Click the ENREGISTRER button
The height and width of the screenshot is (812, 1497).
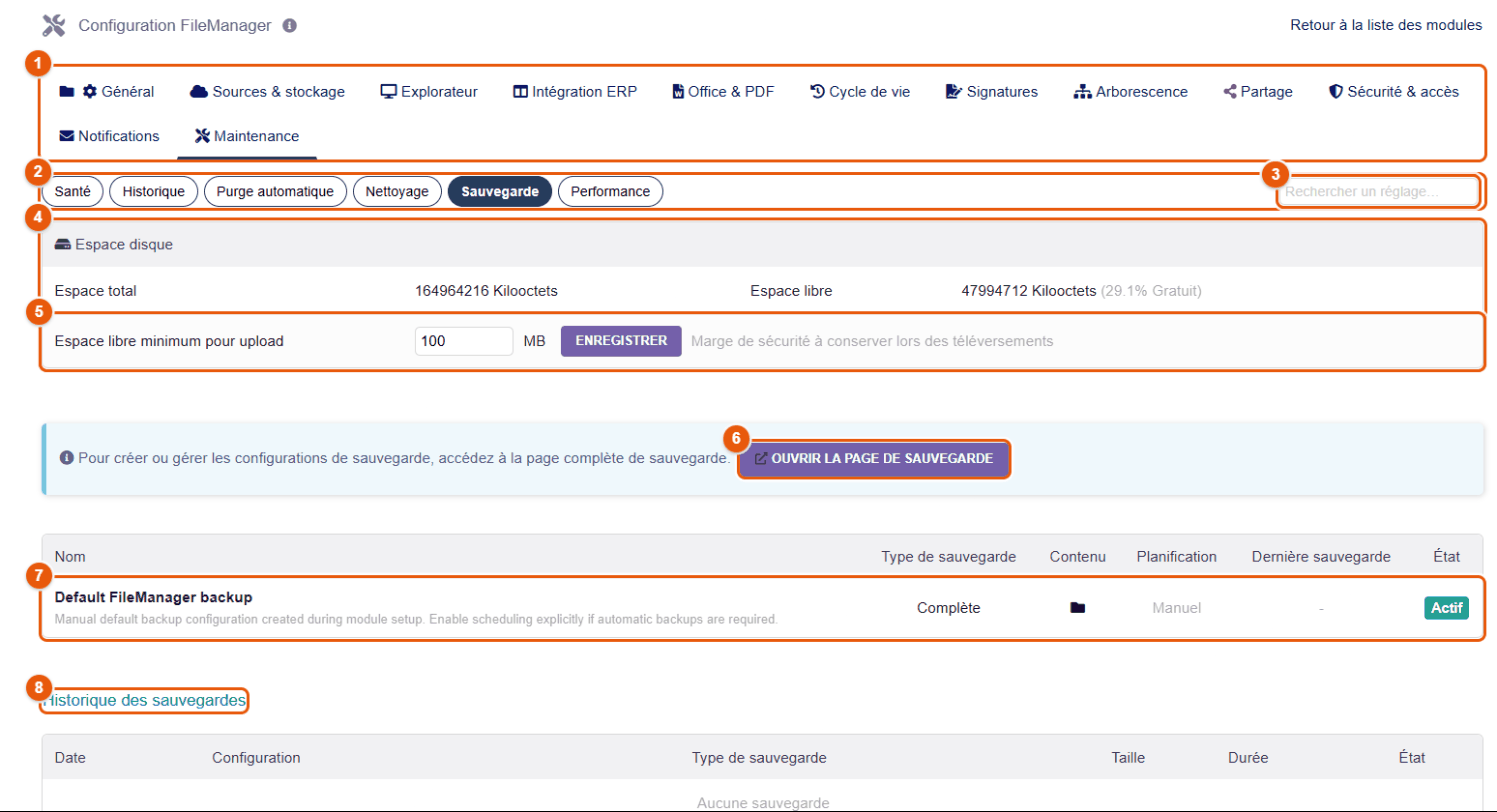[621, 340]
